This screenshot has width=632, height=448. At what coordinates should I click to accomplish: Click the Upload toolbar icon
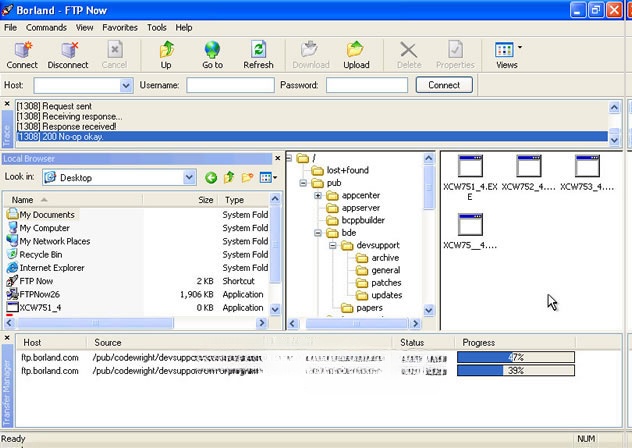tap(356, 55)
